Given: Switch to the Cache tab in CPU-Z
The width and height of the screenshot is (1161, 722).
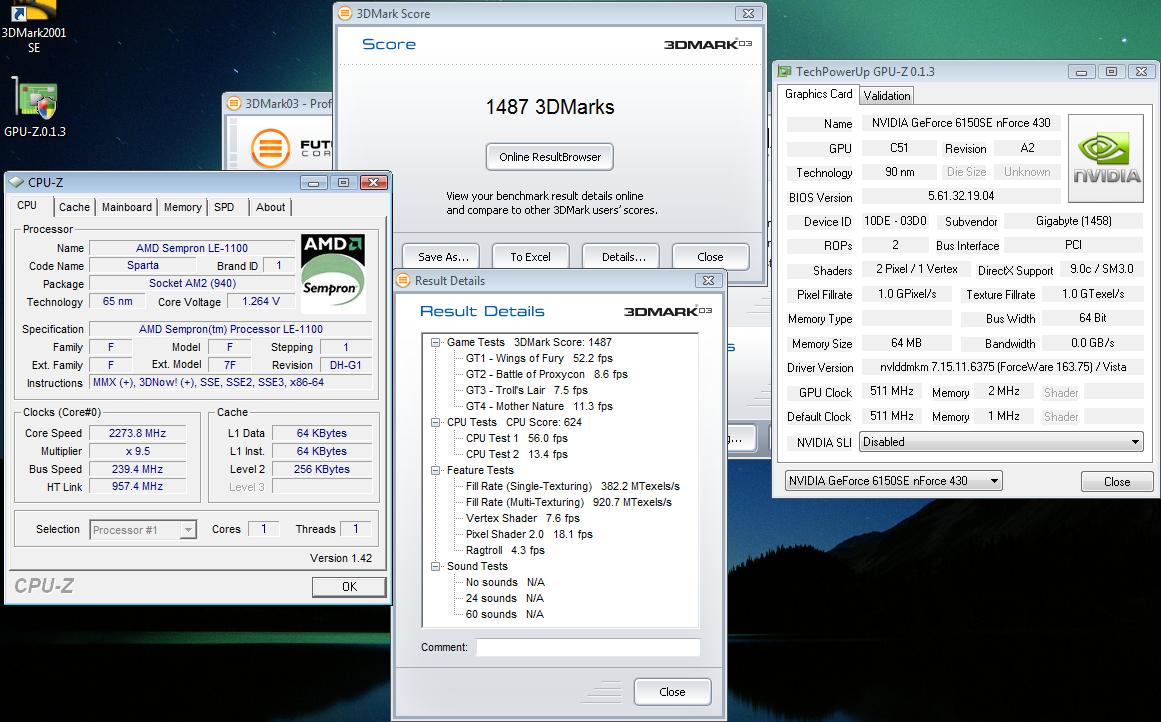Looking at the screenshot, I should pyautogui.click(x=74, y=207).
